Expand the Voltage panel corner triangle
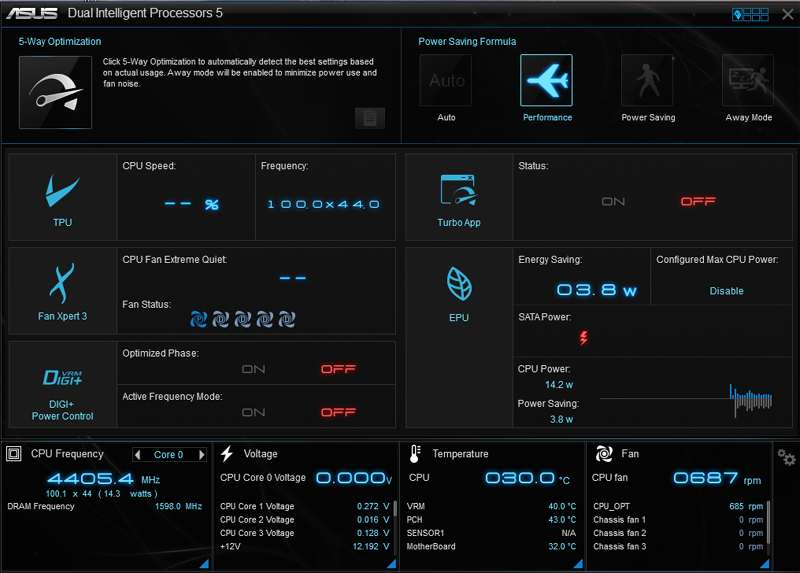The image size is (800, 573). [x=392, y=565]
